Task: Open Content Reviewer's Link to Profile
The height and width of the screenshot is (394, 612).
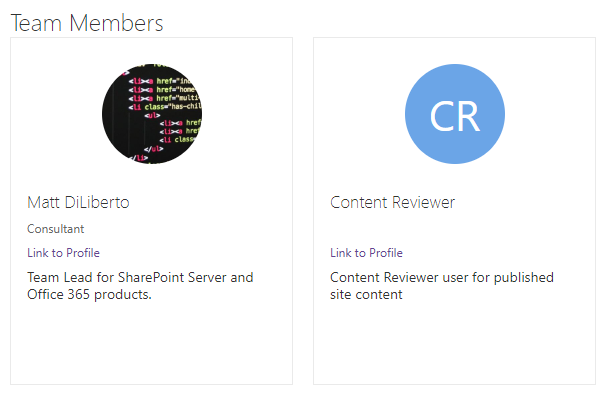Action: click(366, 253)
